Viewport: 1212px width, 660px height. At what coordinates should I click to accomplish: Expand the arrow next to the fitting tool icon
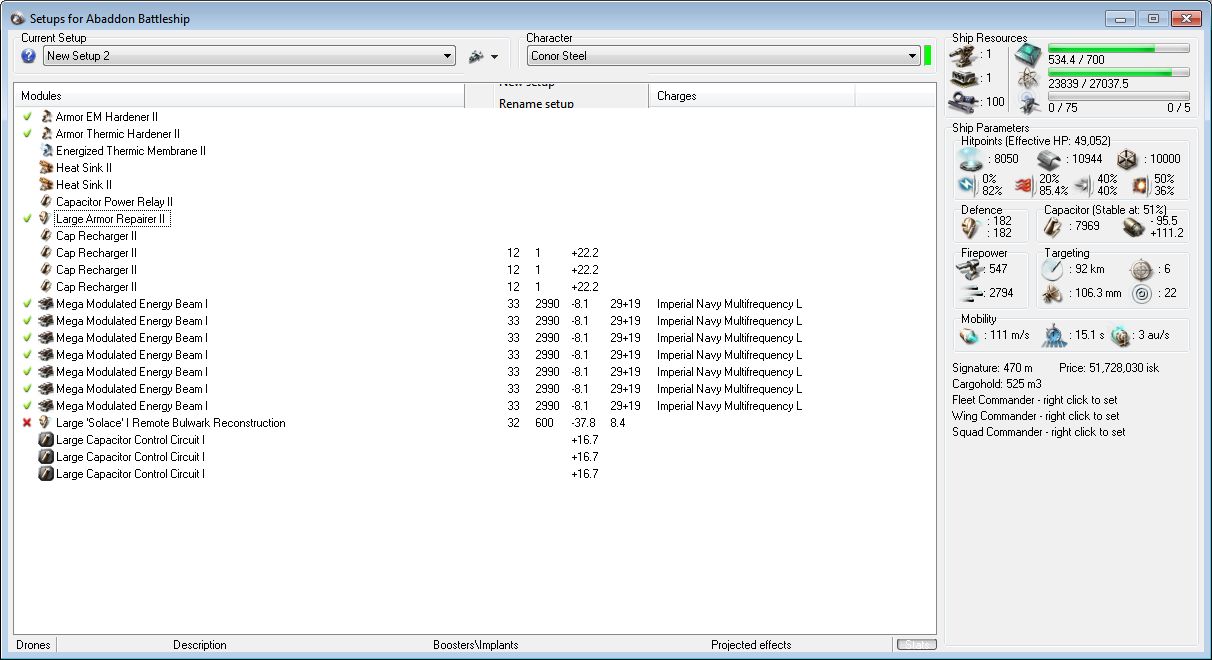[x=495, y=57]
